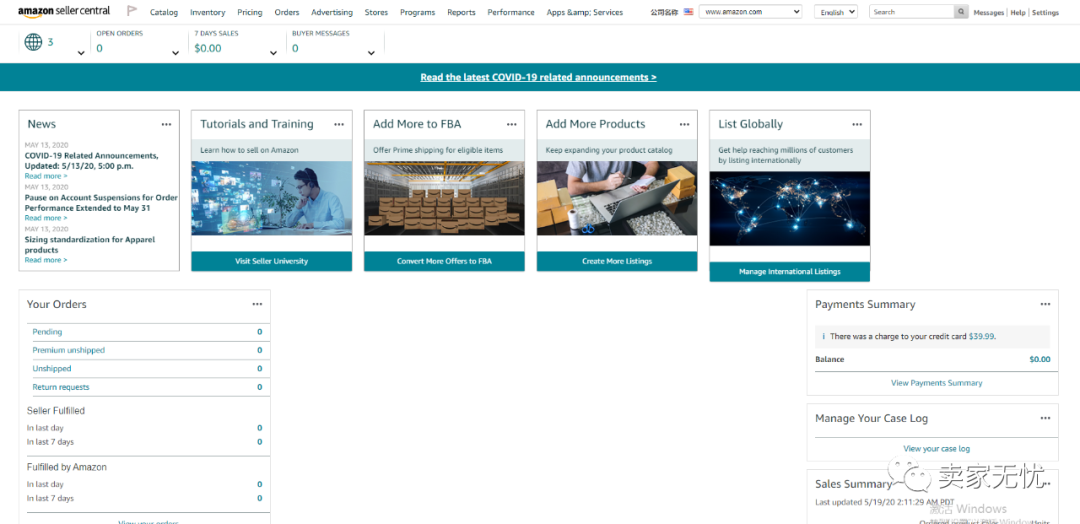Expand the Open Orders dropdown arrow
1080x524 pixels.
point(176,53)
